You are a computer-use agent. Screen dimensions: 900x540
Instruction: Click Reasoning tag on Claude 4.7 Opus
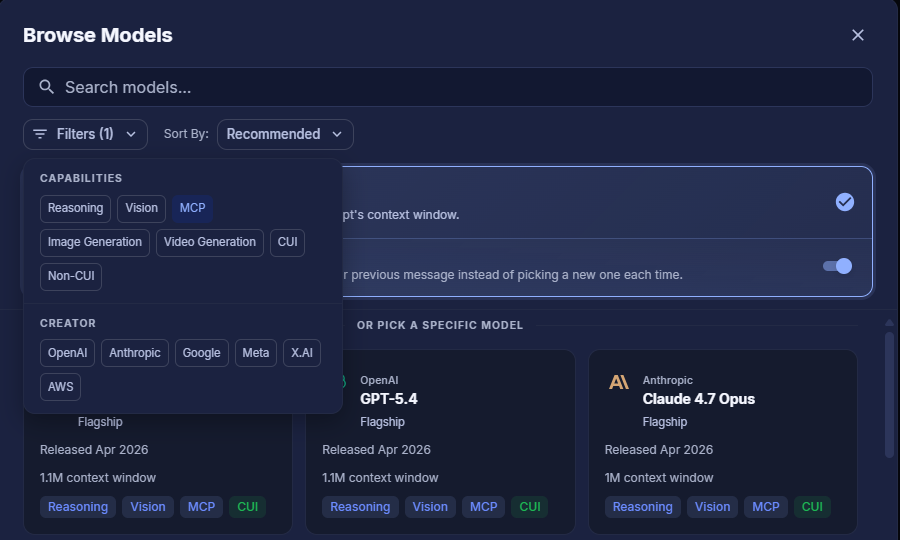pyautogui.click(x=642, y=507)
